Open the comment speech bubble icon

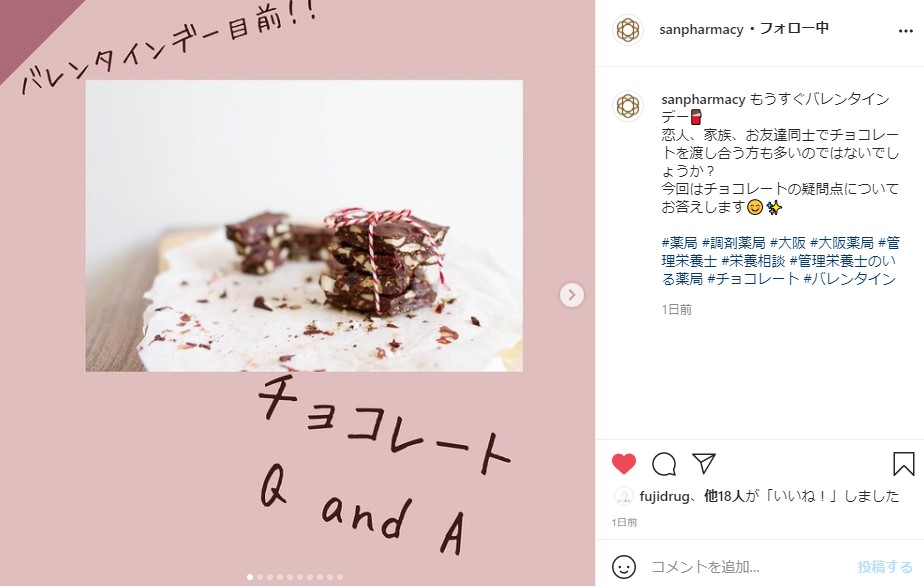pyautogui.click(x=664, y=464)
